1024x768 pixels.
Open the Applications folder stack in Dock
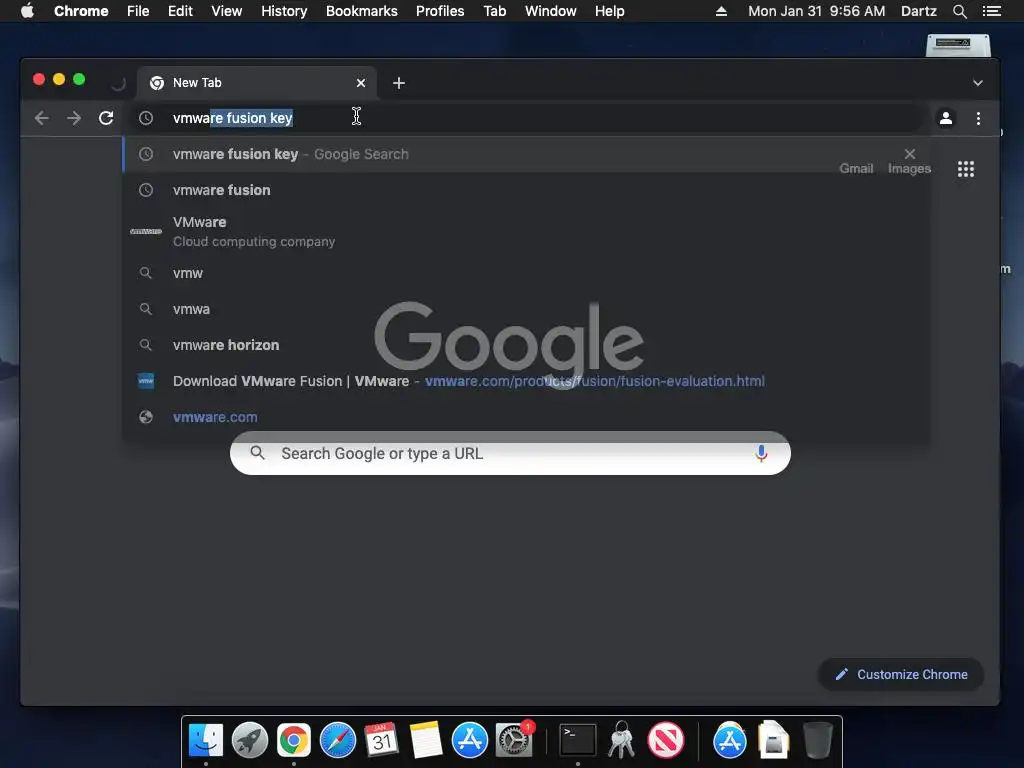(729, 741)
